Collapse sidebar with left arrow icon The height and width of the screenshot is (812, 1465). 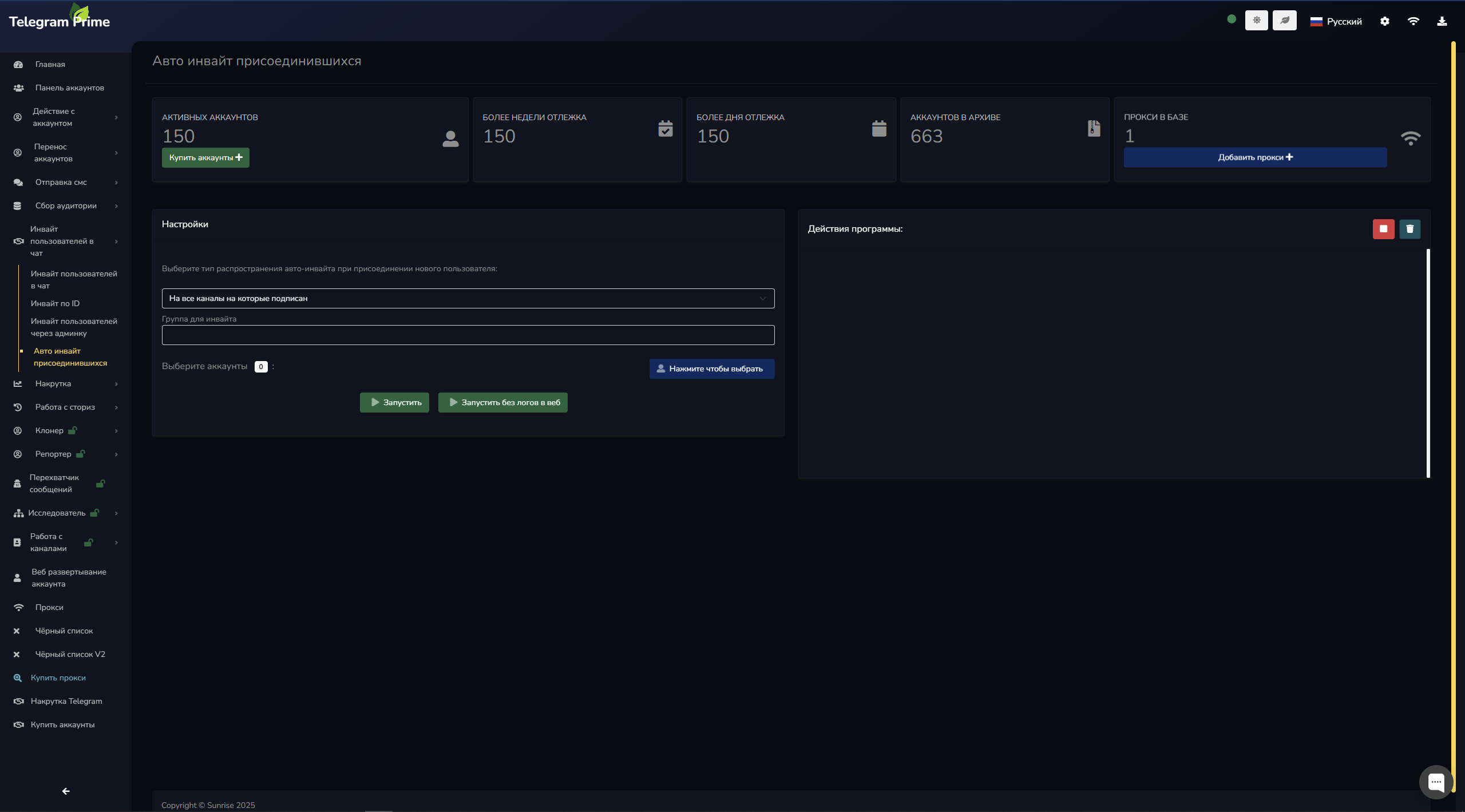tap(66, 791)
